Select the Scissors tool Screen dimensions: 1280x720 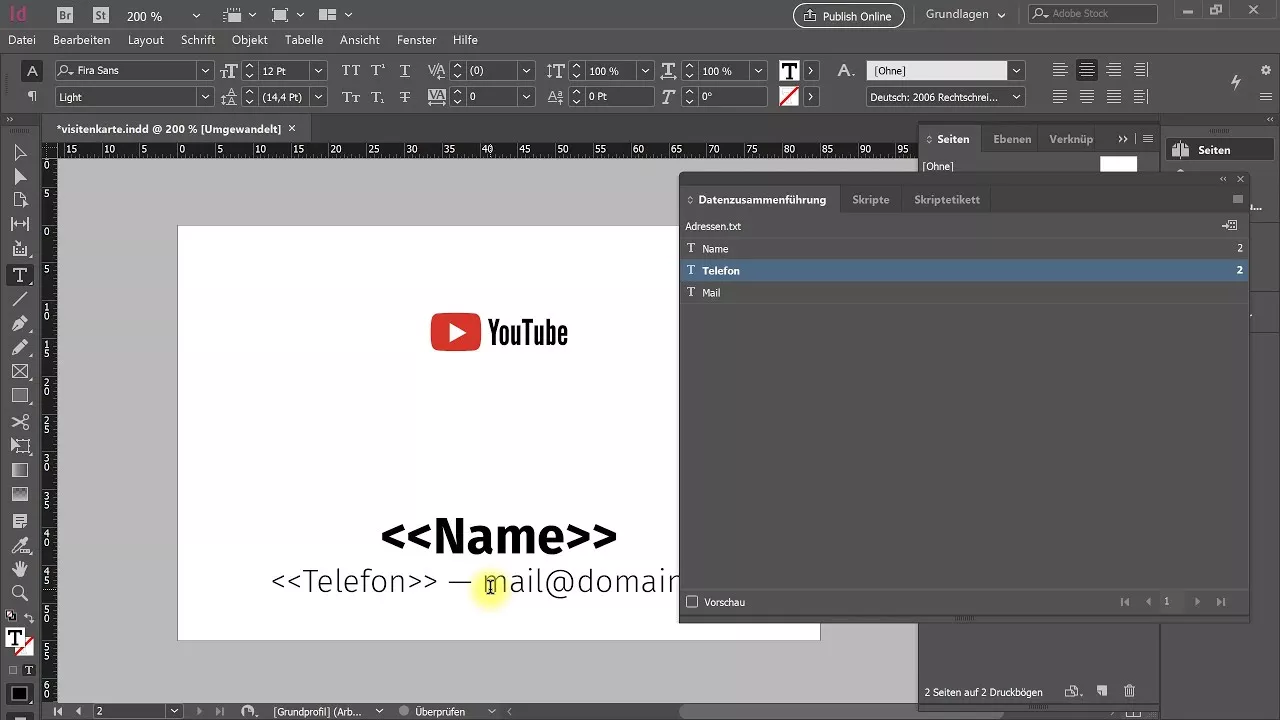click(x=20, y=421)
